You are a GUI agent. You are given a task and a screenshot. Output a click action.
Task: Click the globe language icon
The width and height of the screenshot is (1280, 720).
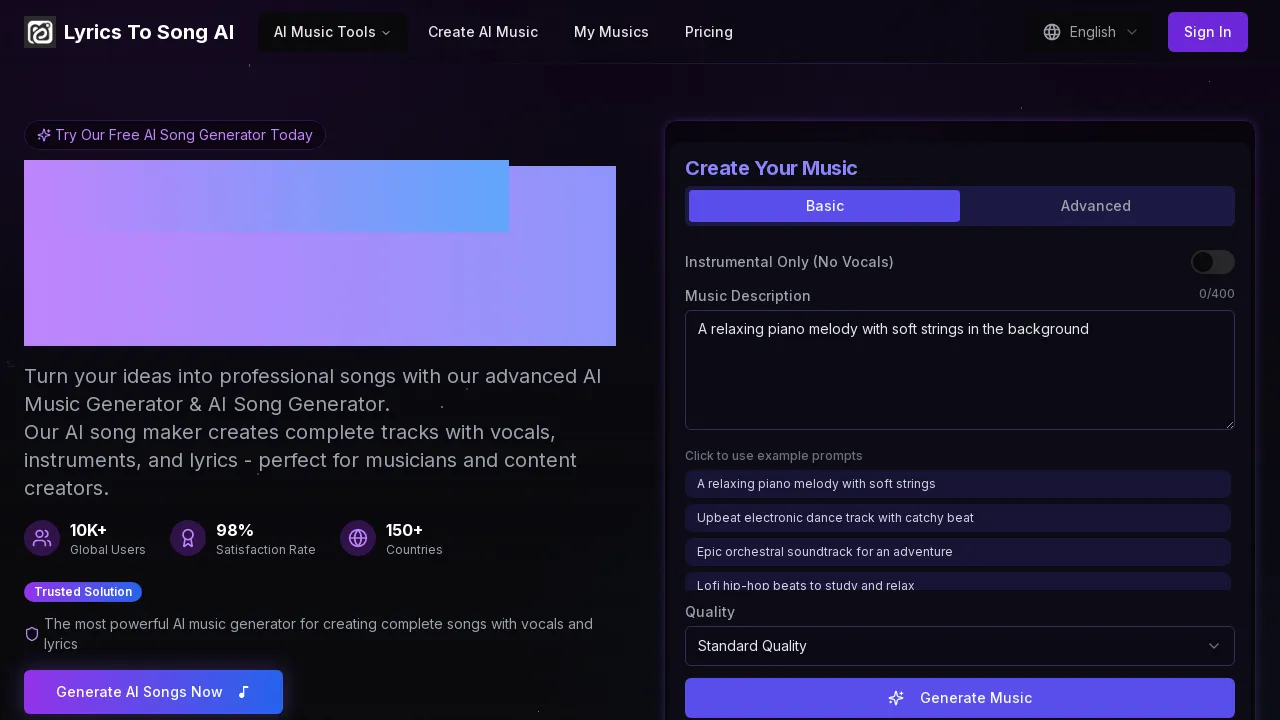point(1052,32)
